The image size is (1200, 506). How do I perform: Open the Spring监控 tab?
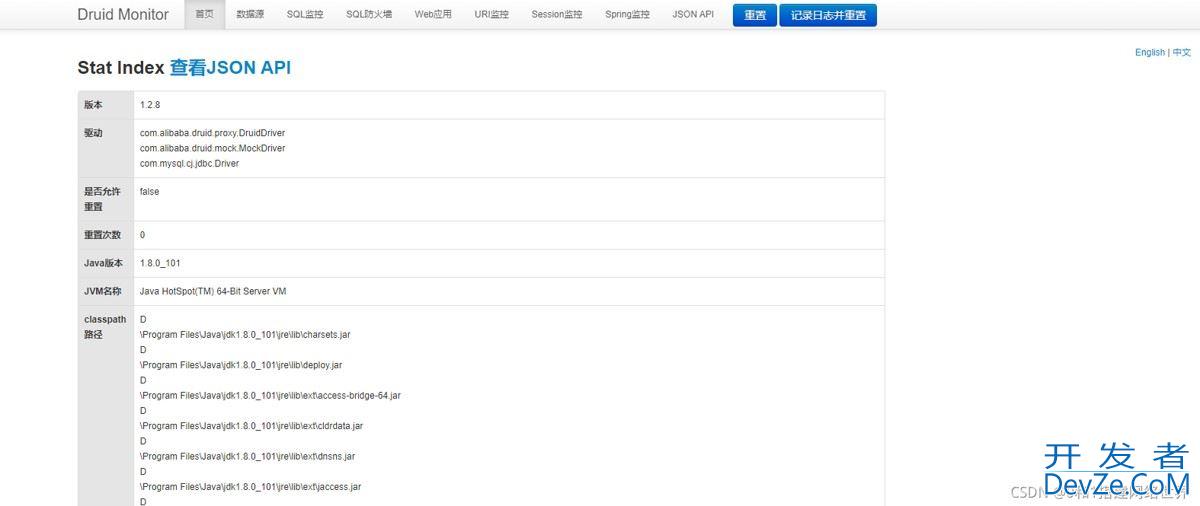click(627, 15)
